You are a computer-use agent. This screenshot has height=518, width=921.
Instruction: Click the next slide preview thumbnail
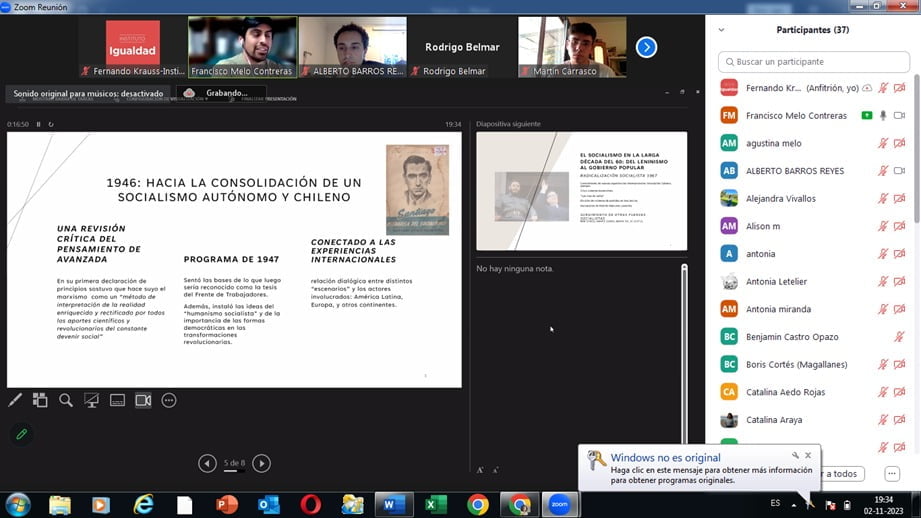pyautogui.click(x=581, y=191)
